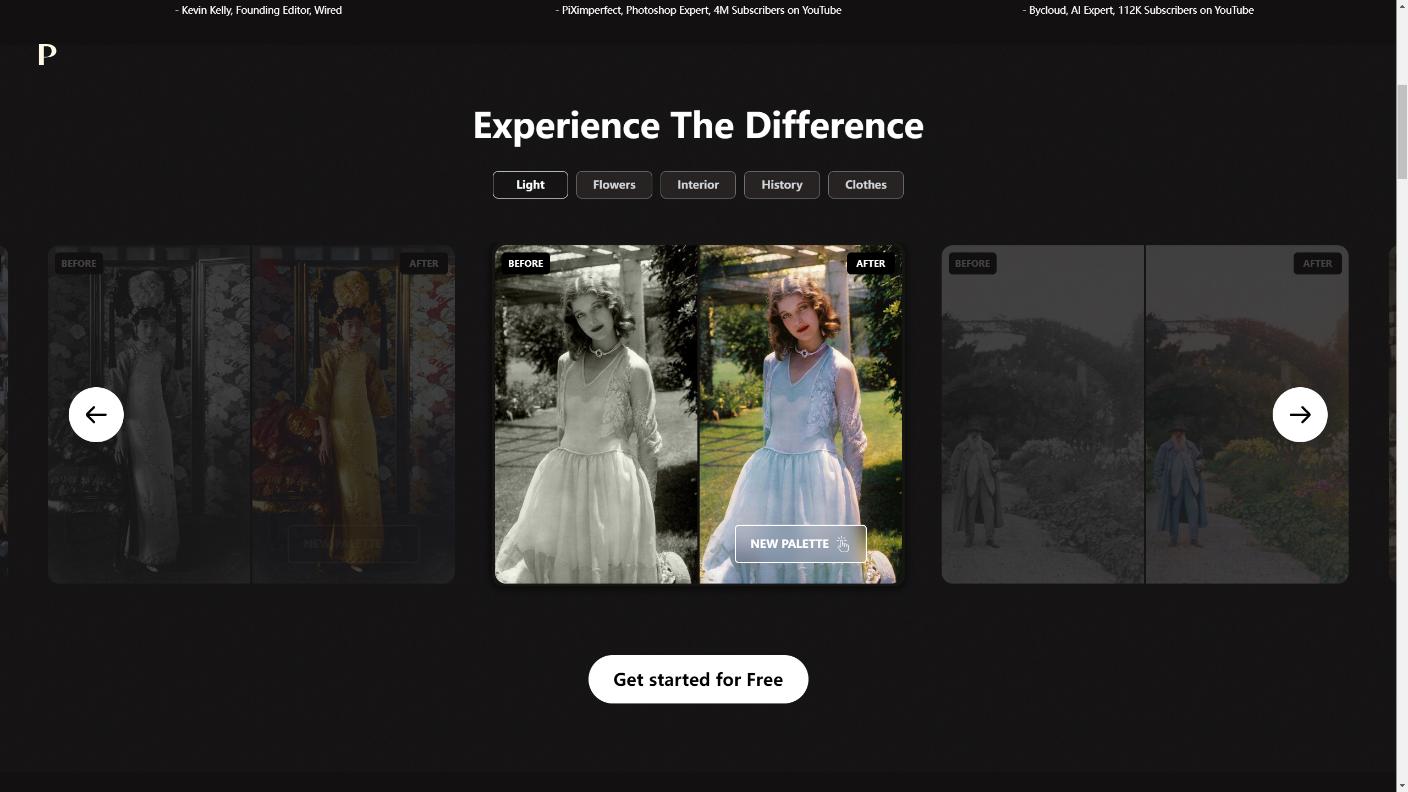The height and width of the screenshot is (792, 1408).
Task: Switch to the History tab
Action: tap(782, 185)
